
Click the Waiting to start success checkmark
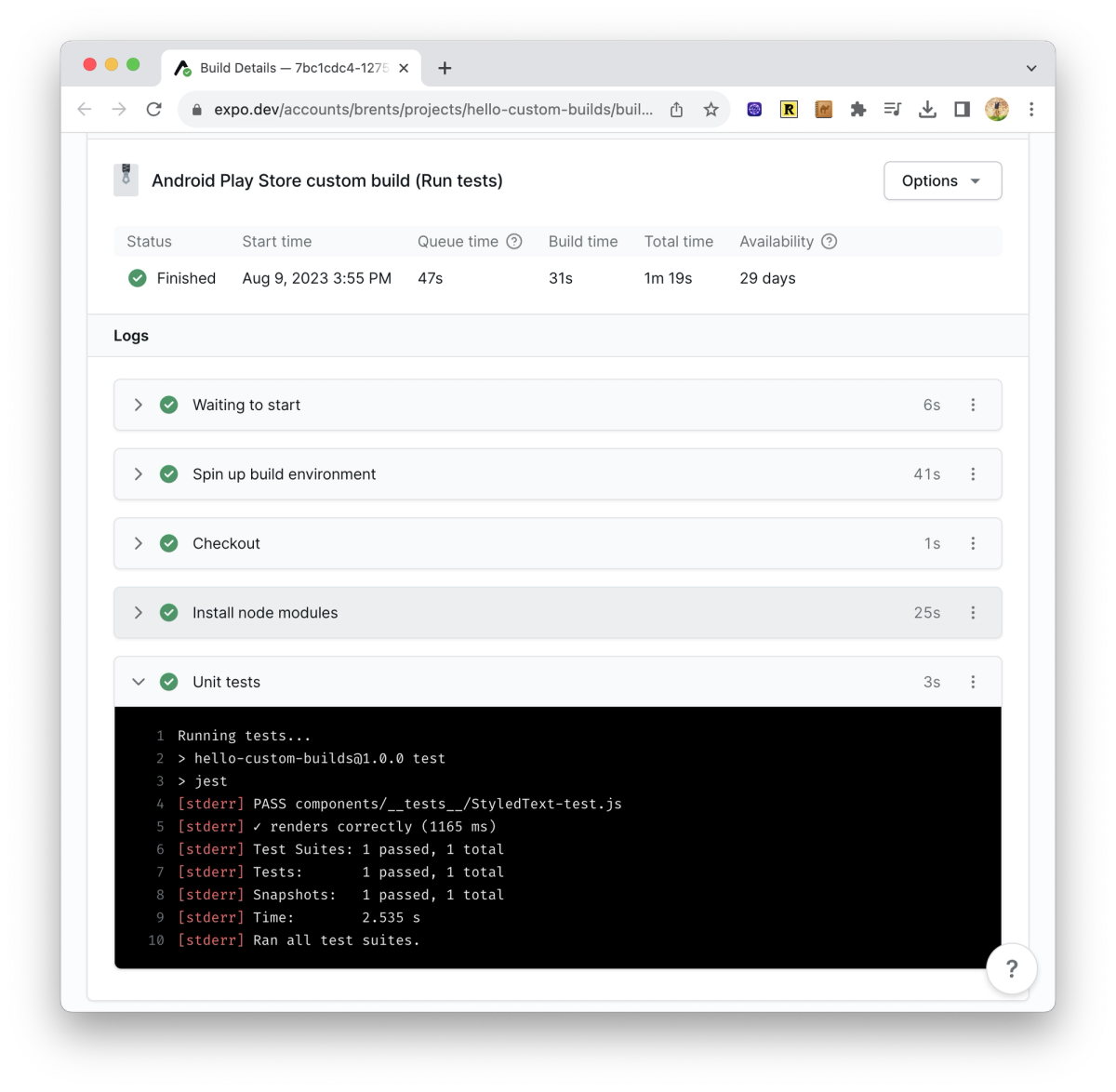point(168,405)
